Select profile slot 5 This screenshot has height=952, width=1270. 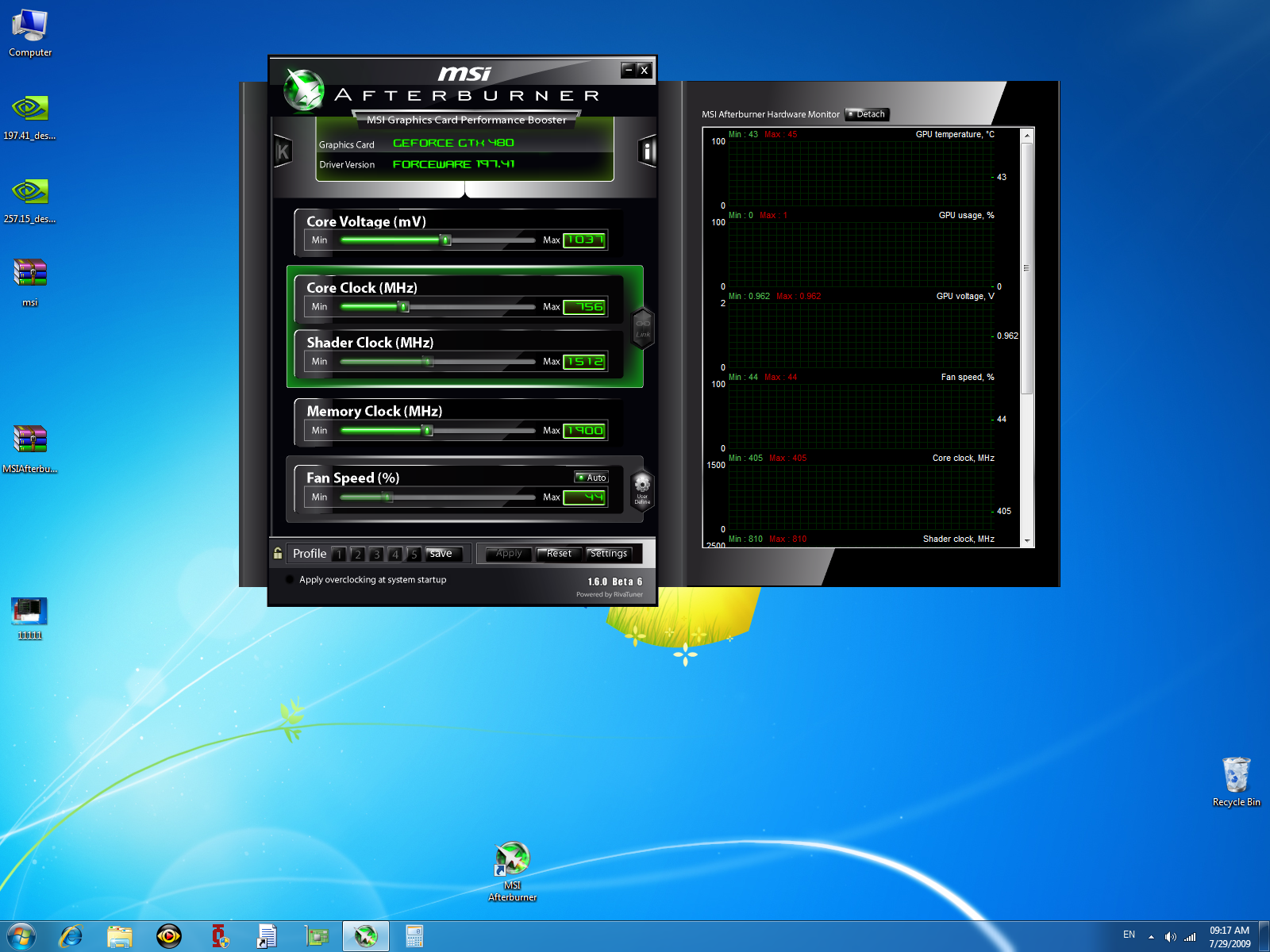click(414, 554)
